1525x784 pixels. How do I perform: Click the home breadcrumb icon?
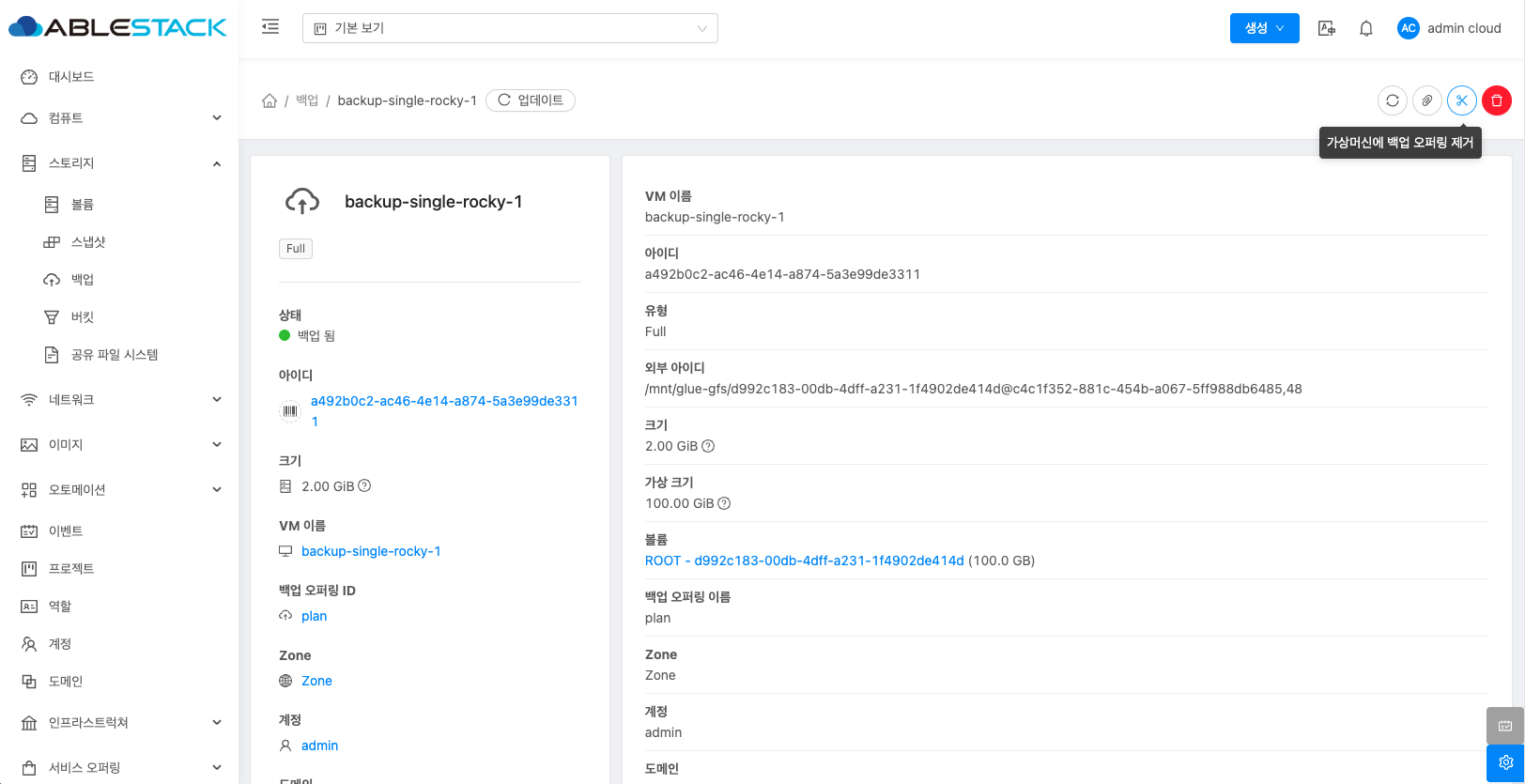[x=270, y=100]
